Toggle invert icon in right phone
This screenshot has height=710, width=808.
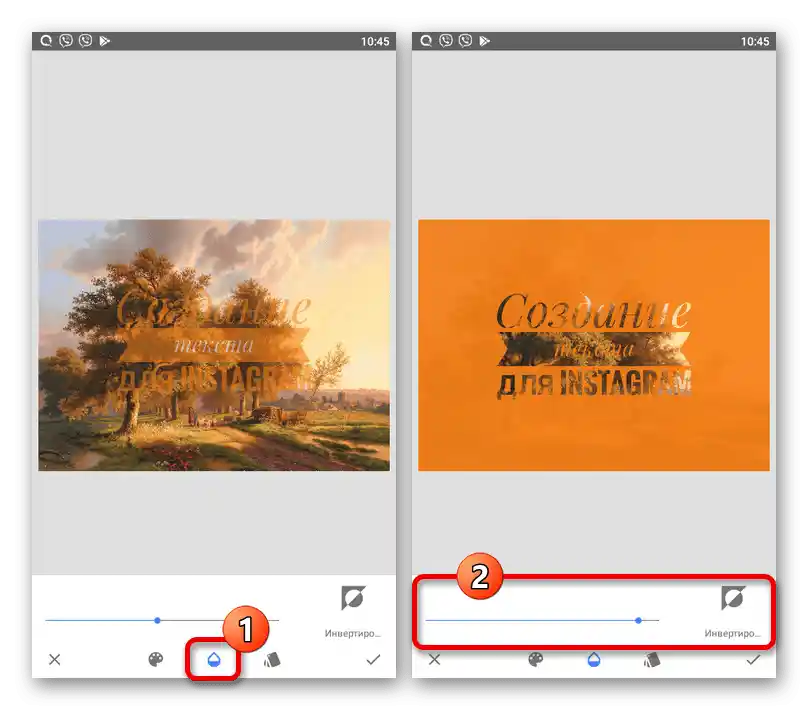tap(733, 598)
